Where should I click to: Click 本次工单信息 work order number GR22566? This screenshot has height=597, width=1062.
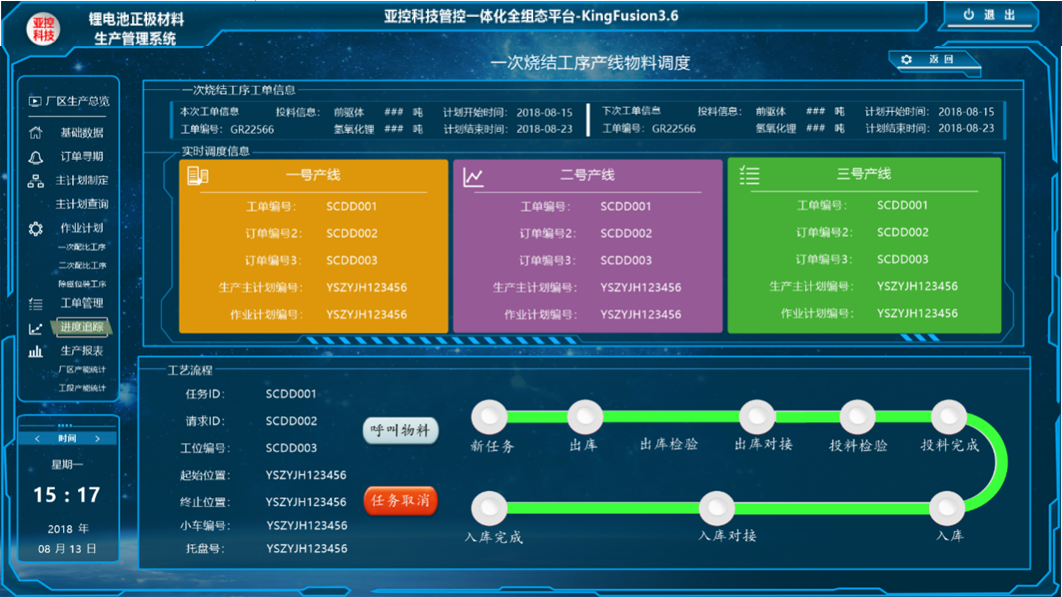pos(252,129)
